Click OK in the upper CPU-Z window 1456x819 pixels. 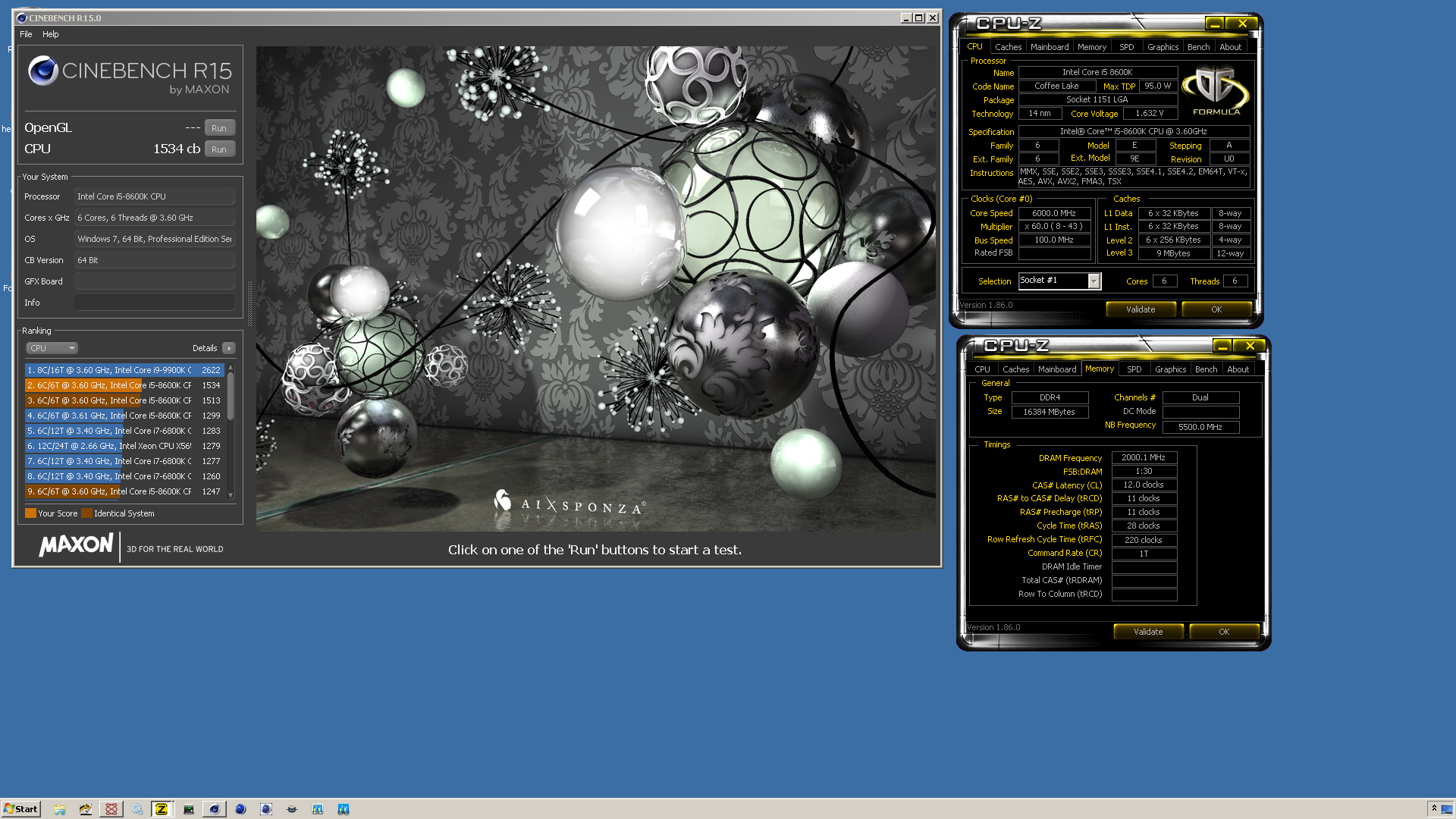click(x=1216, y=309)
